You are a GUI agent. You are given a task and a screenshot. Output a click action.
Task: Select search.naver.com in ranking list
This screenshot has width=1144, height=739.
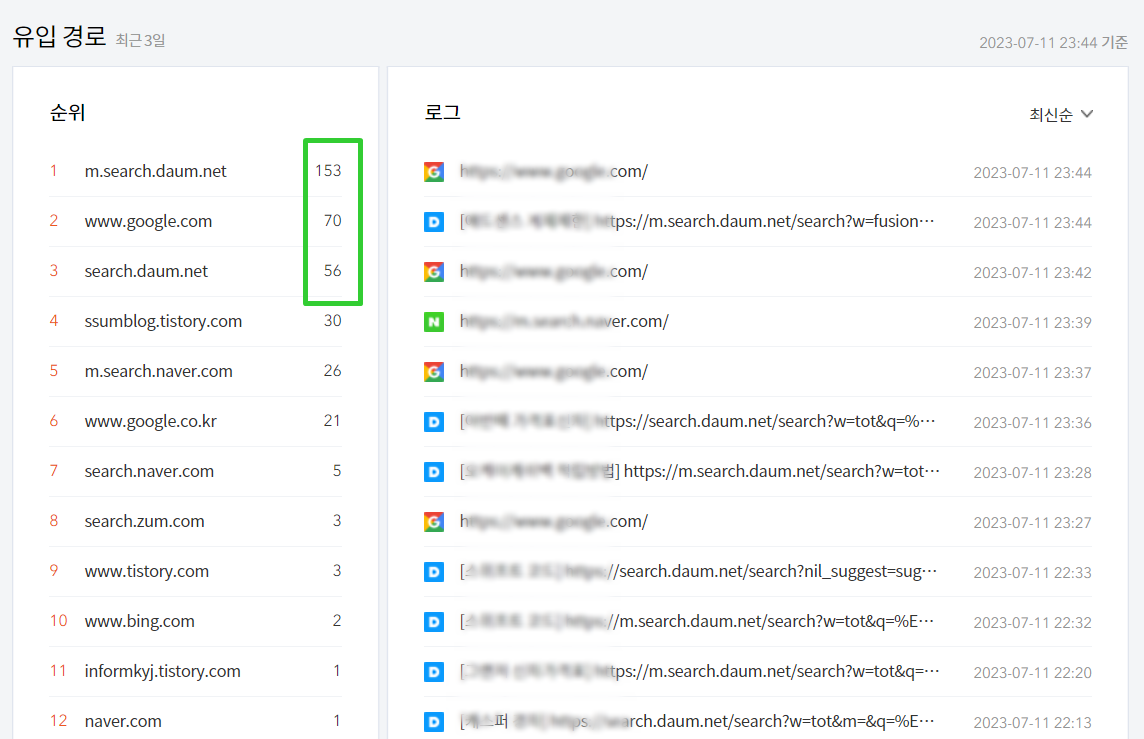[x=149, y=471]
